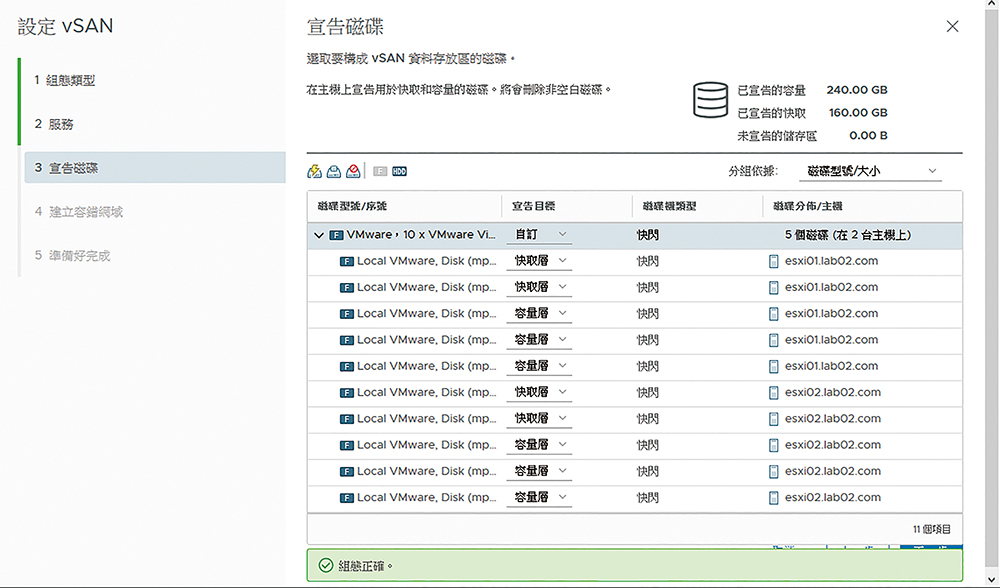Click host name in first esxi02.lab02.com row

(x=832, y=392)
